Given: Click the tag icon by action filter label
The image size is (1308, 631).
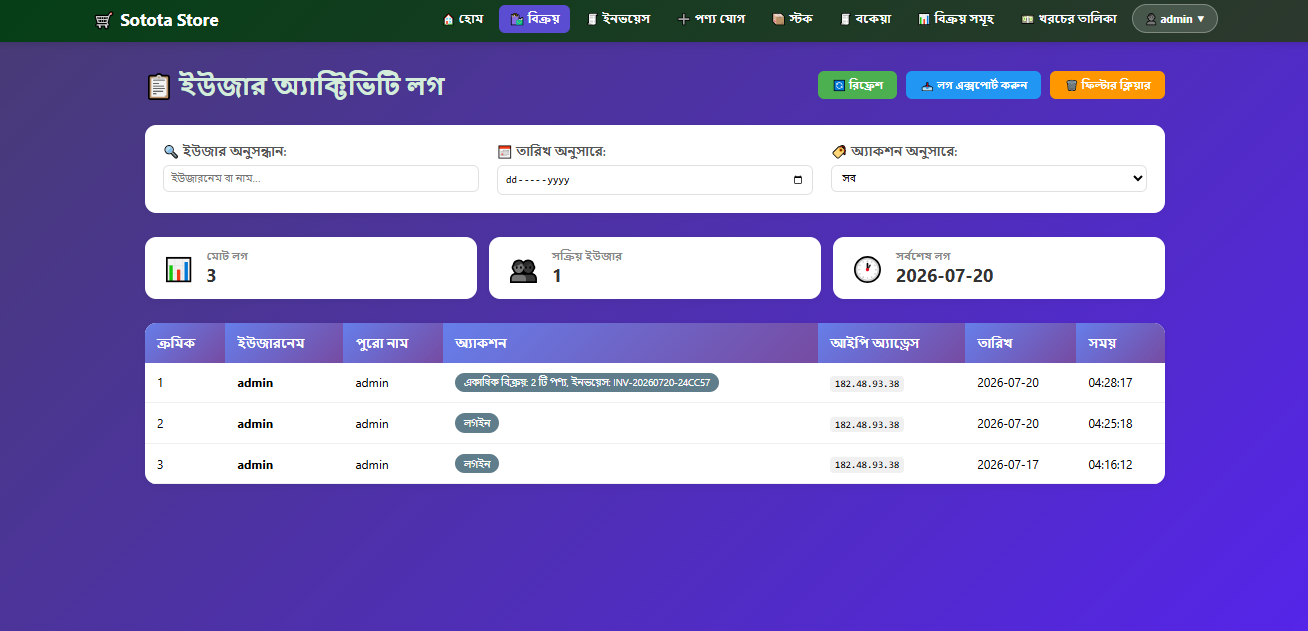Looking at the screenshot, I should tap(839, 152).
